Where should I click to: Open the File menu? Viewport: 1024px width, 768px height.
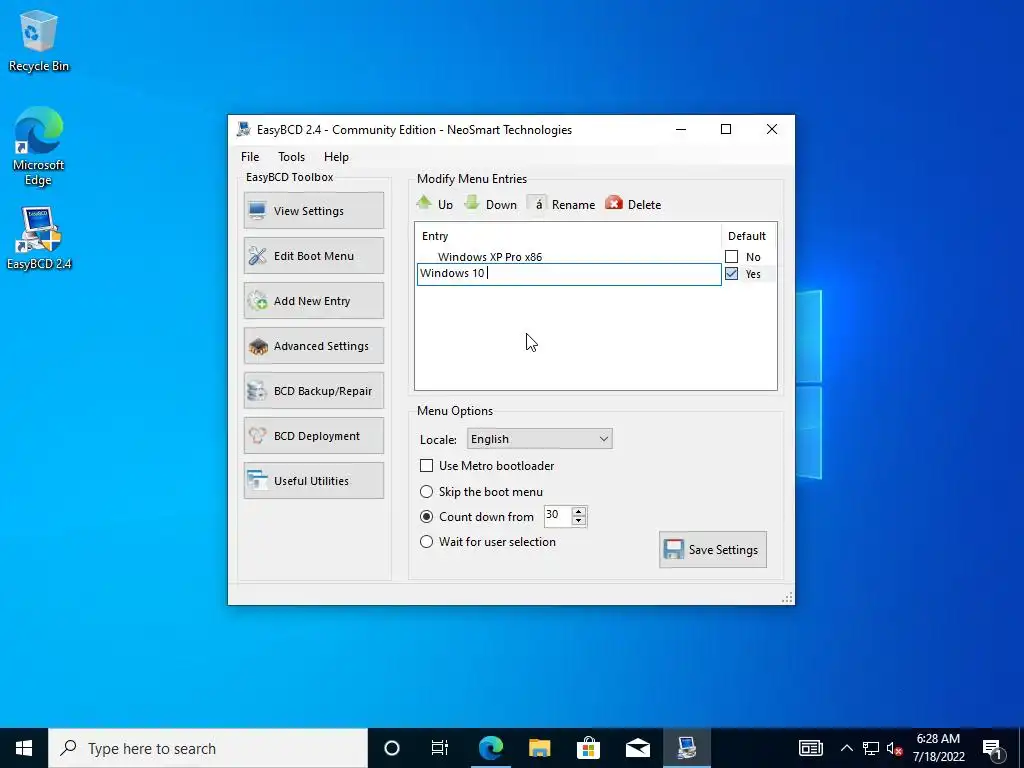pyautogui.click(x=249, y=157)
